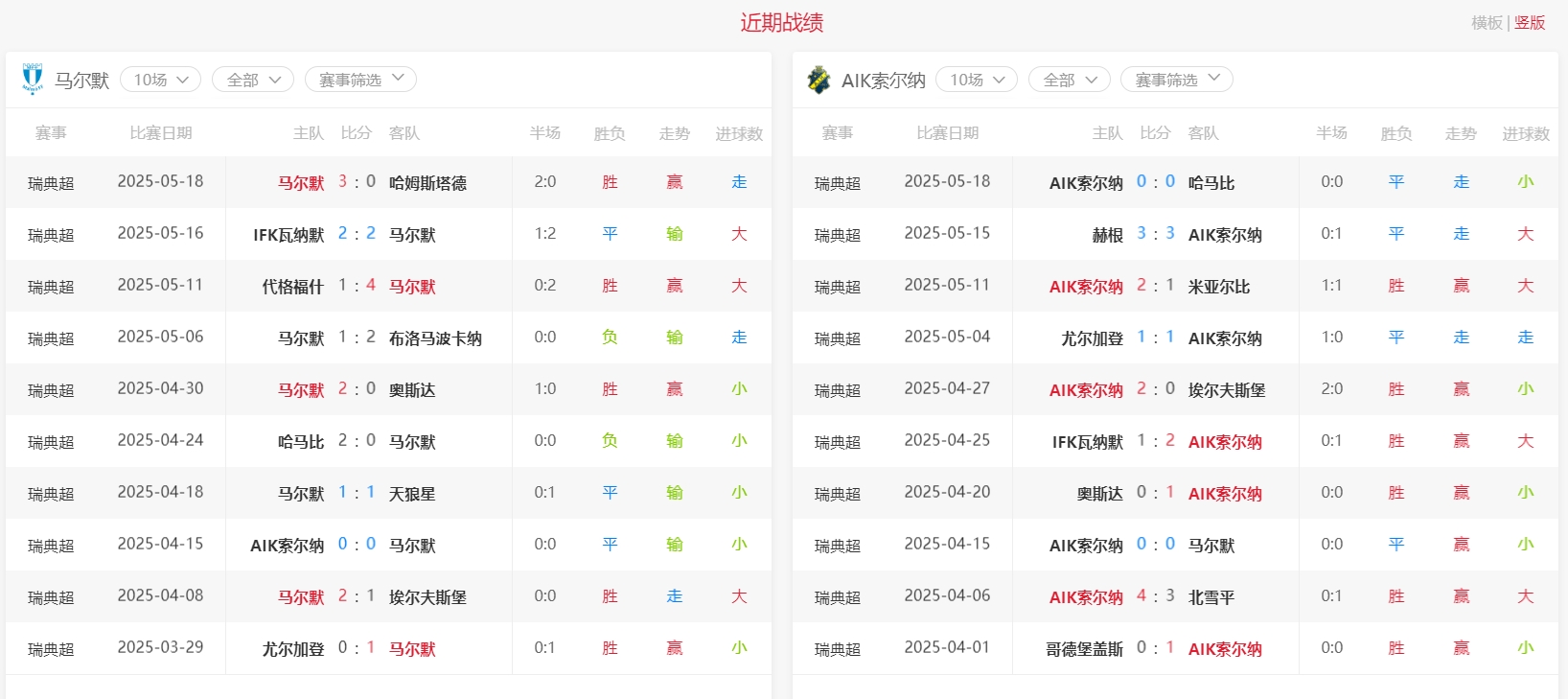This screenshot has width=1568, height=699.
Task: Click the 3:0 score of 马尔默 vs 哈姆斯塔德
Action: 357,182
